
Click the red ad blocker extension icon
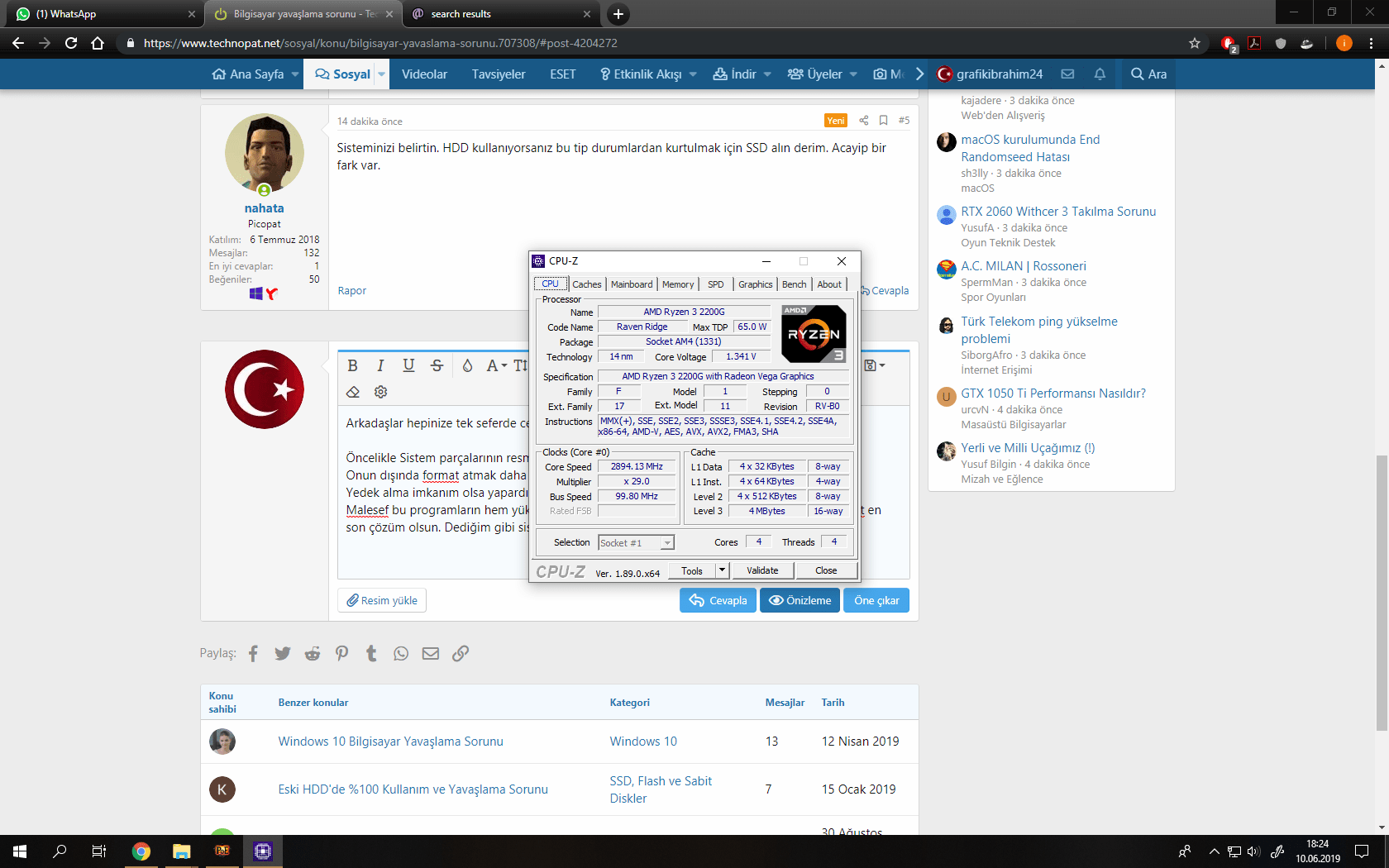click(1229, 44)
